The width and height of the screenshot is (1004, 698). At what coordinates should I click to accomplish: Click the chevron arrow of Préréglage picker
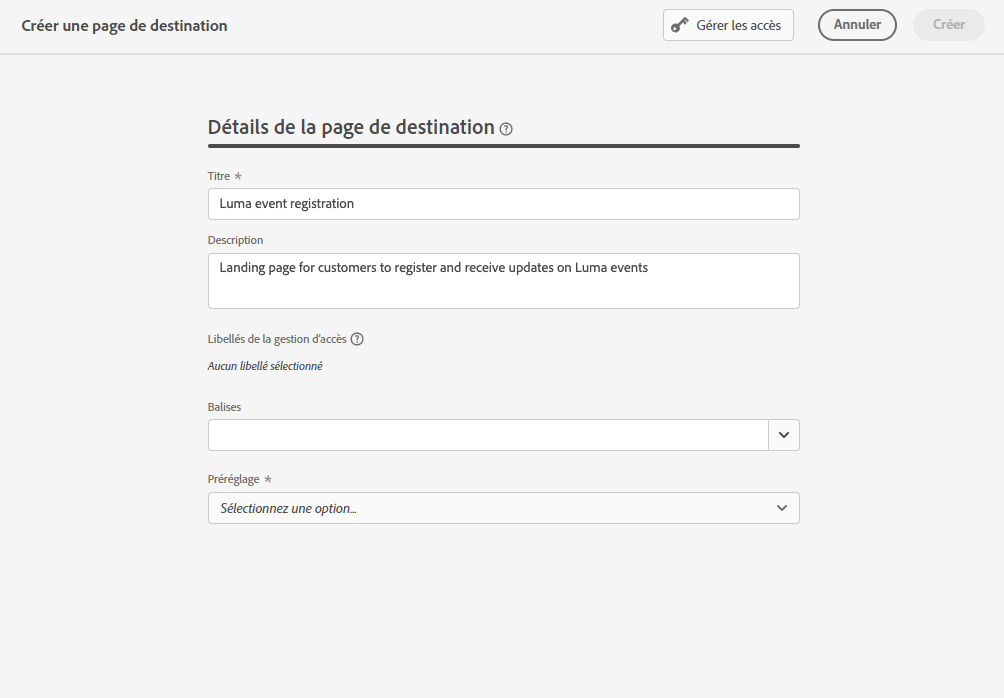coord(782,508)
